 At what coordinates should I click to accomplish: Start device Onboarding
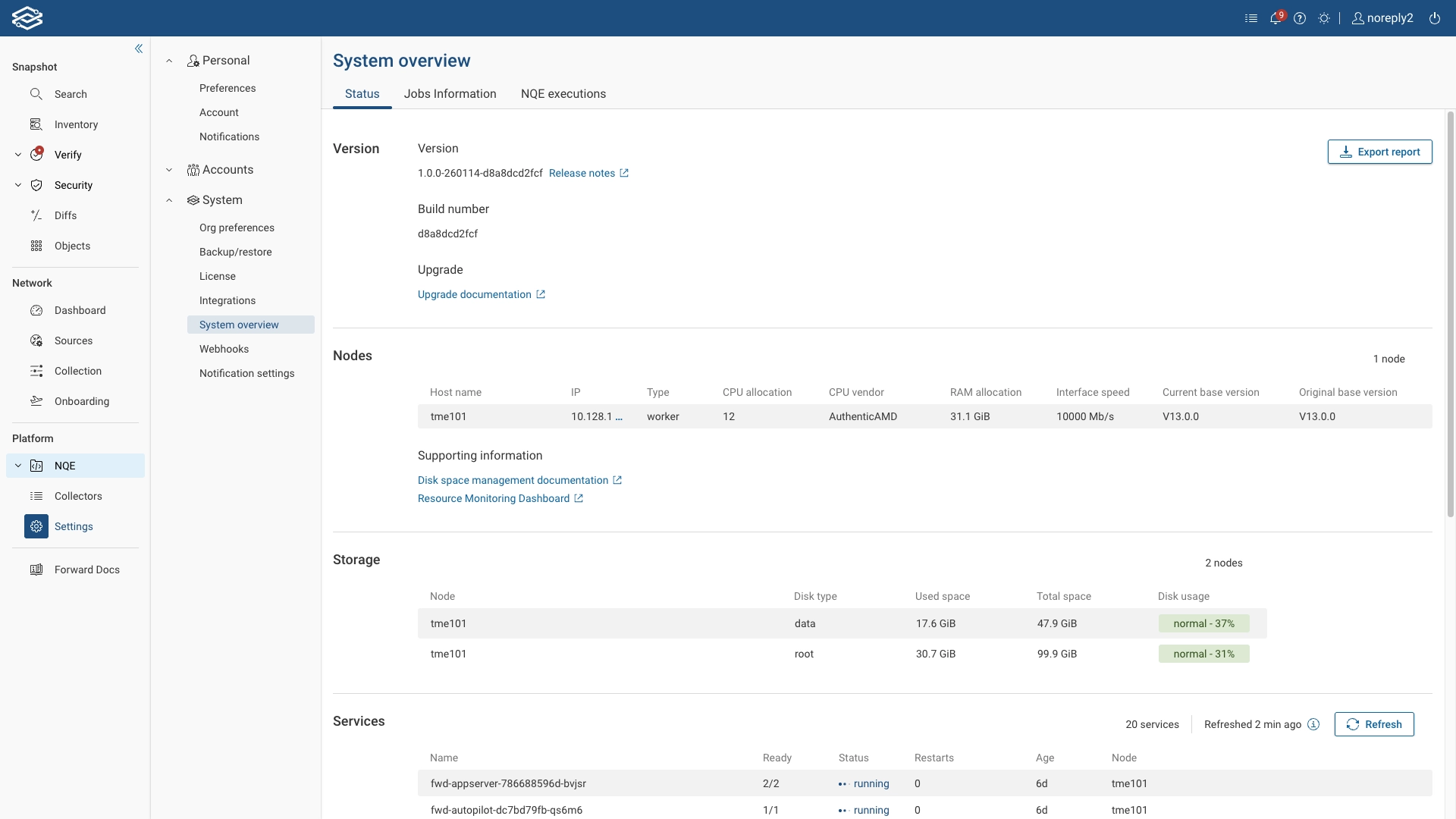[83, 401]
